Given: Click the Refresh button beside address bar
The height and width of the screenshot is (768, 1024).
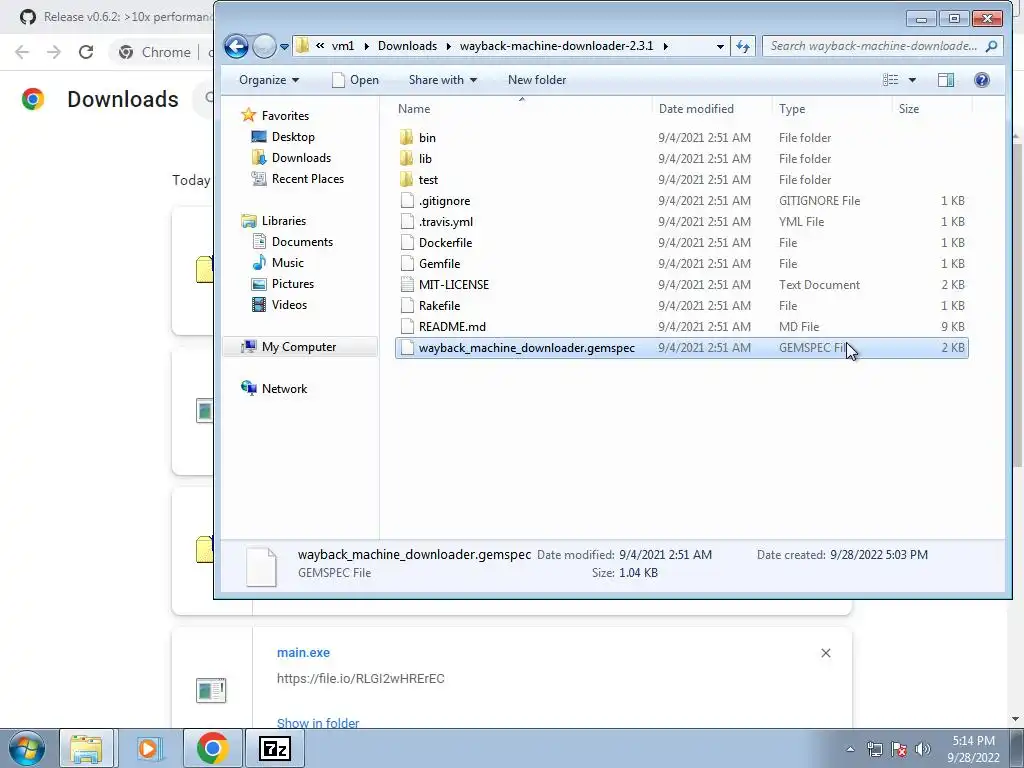Looking at the screenshot, I should click(743, 46).
